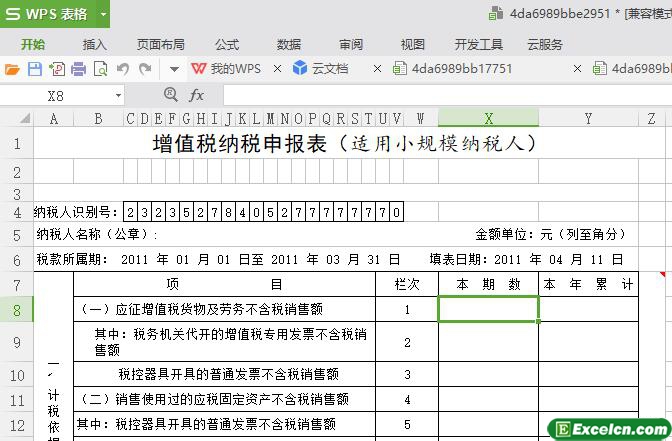
Task: Switch to the 云文档 document tab
Action: (321, 69)
